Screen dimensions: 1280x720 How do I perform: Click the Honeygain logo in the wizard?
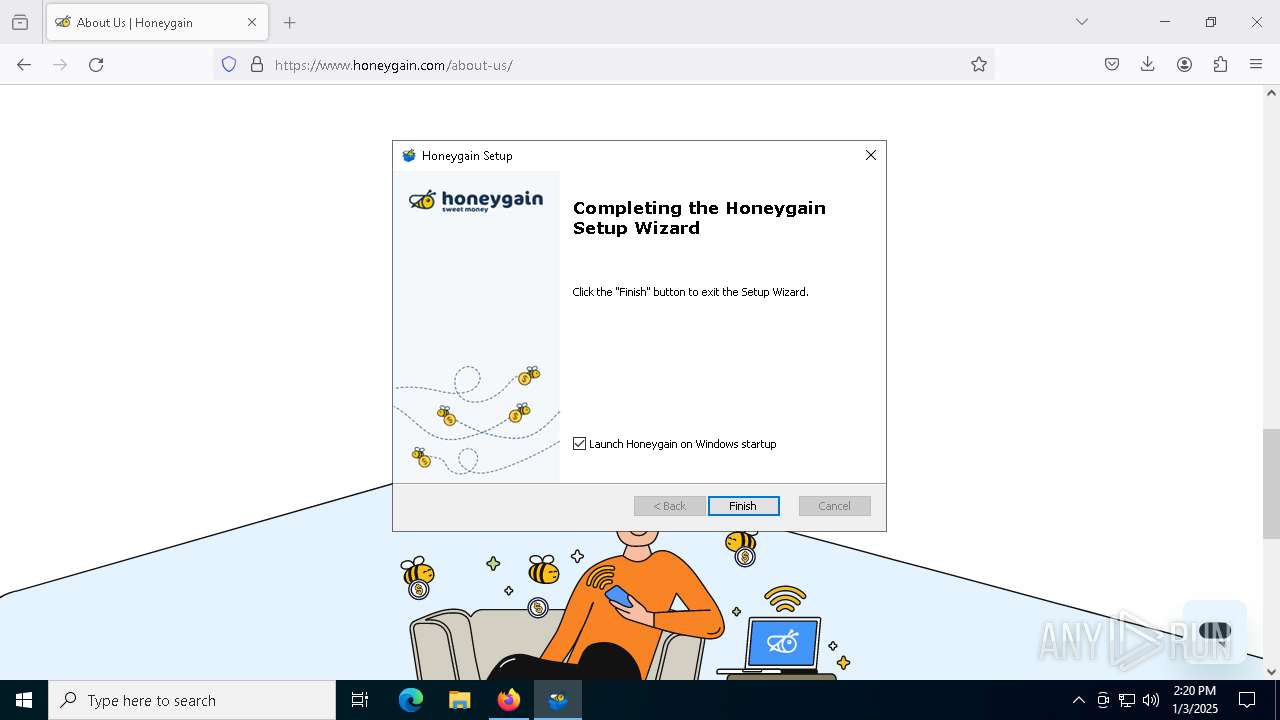[476, 201]
